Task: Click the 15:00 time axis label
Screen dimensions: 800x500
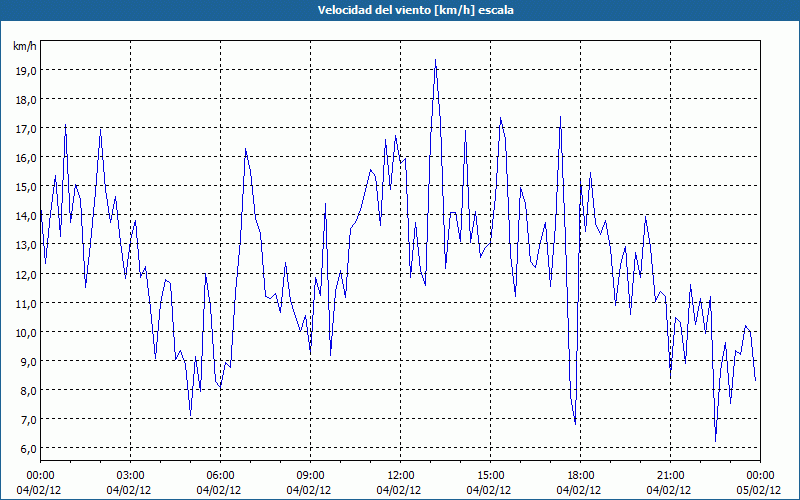Action: [490, 476]
